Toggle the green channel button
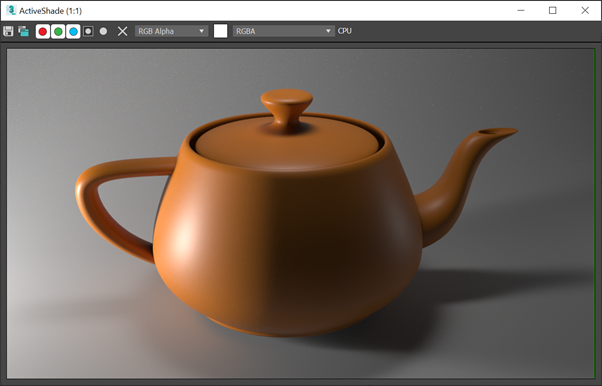The image size is (602, 386). (58, 31)
